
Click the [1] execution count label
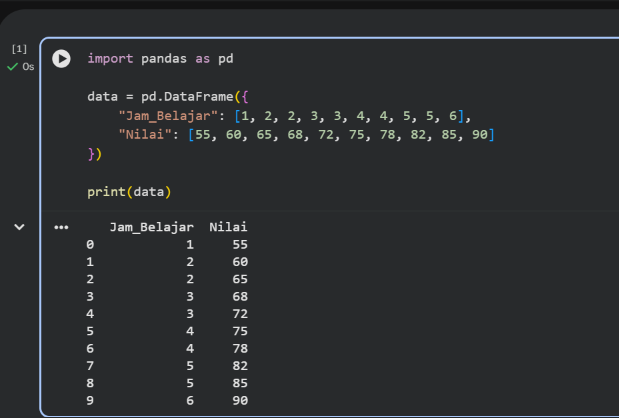click(19, 49)
